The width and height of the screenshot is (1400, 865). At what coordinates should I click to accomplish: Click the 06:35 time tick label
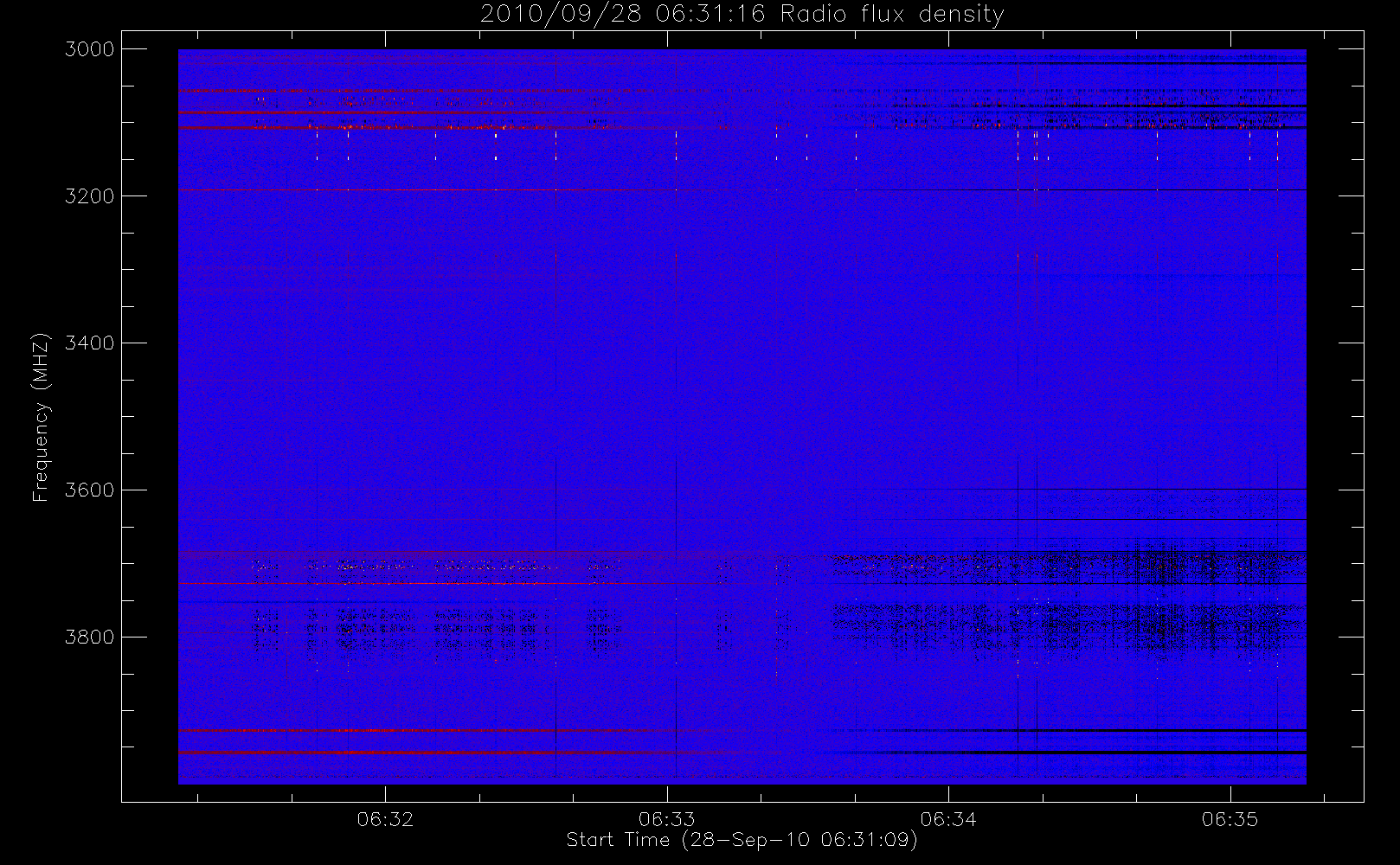point(1230,819)
